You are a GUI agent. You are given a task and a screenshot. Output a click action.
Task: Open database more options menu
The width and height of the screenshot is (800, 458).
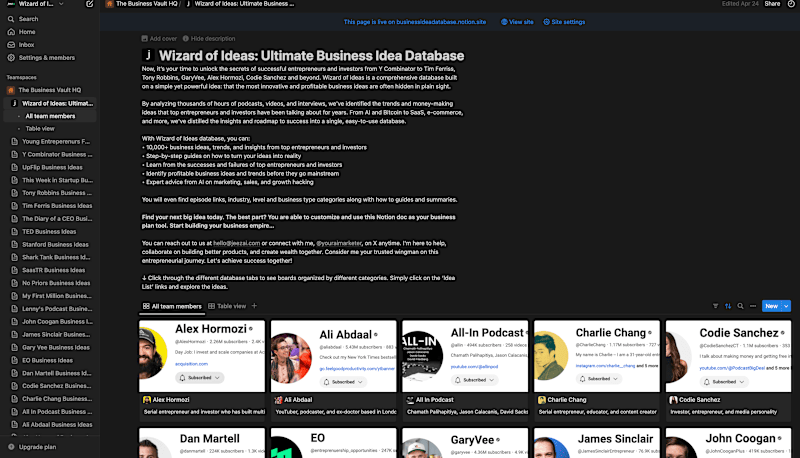point(753,306)
